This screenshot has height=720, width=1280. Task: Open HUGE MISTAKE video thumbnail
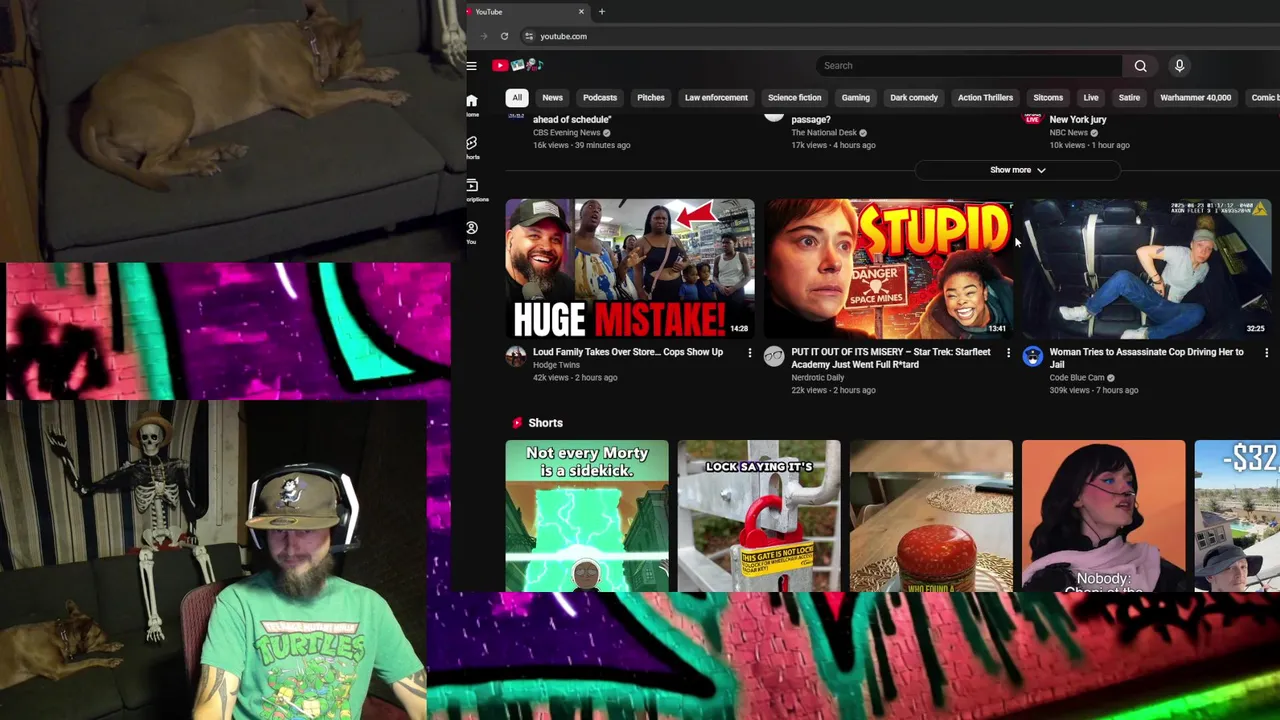click(x=630, y=269)
